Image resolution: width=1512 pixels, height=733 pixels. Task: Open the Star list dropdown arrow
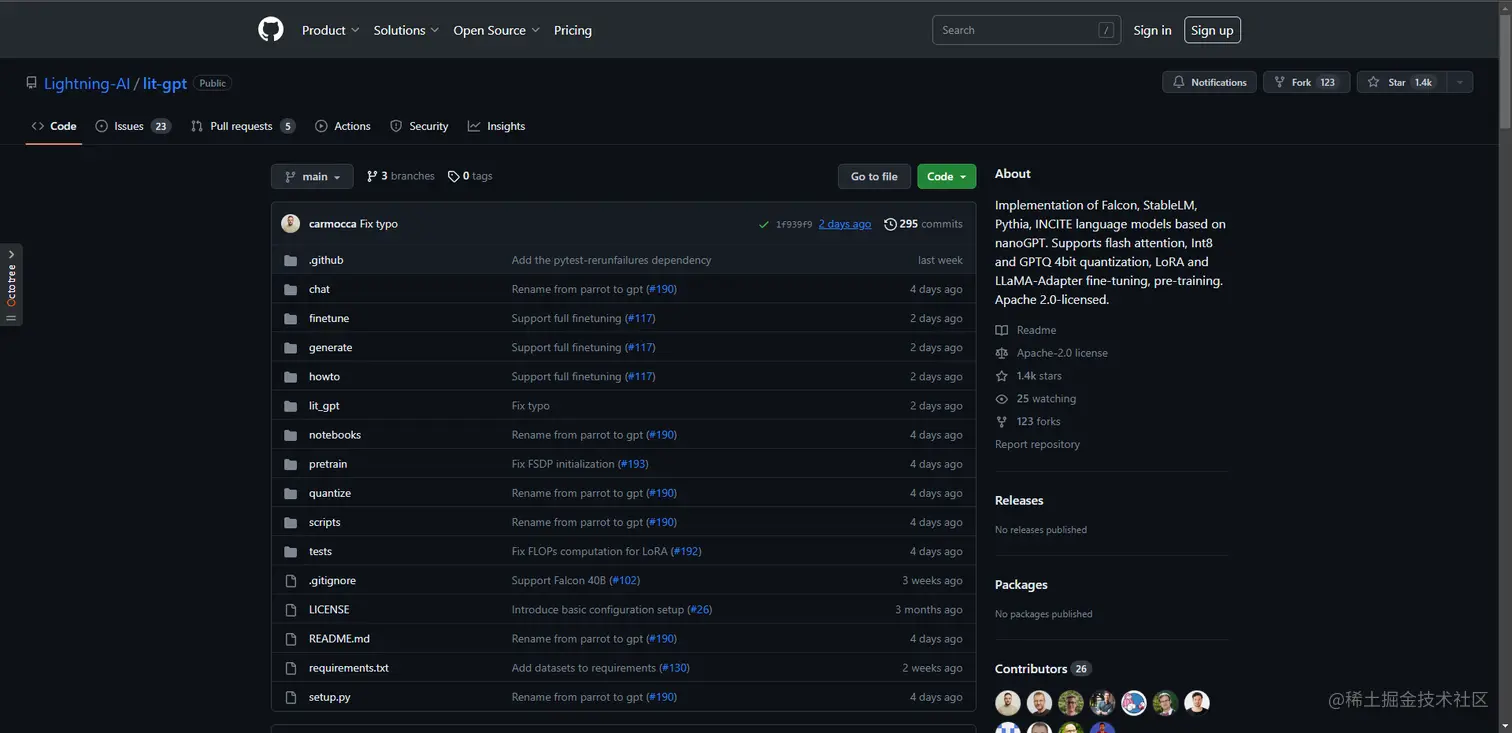1458,82
